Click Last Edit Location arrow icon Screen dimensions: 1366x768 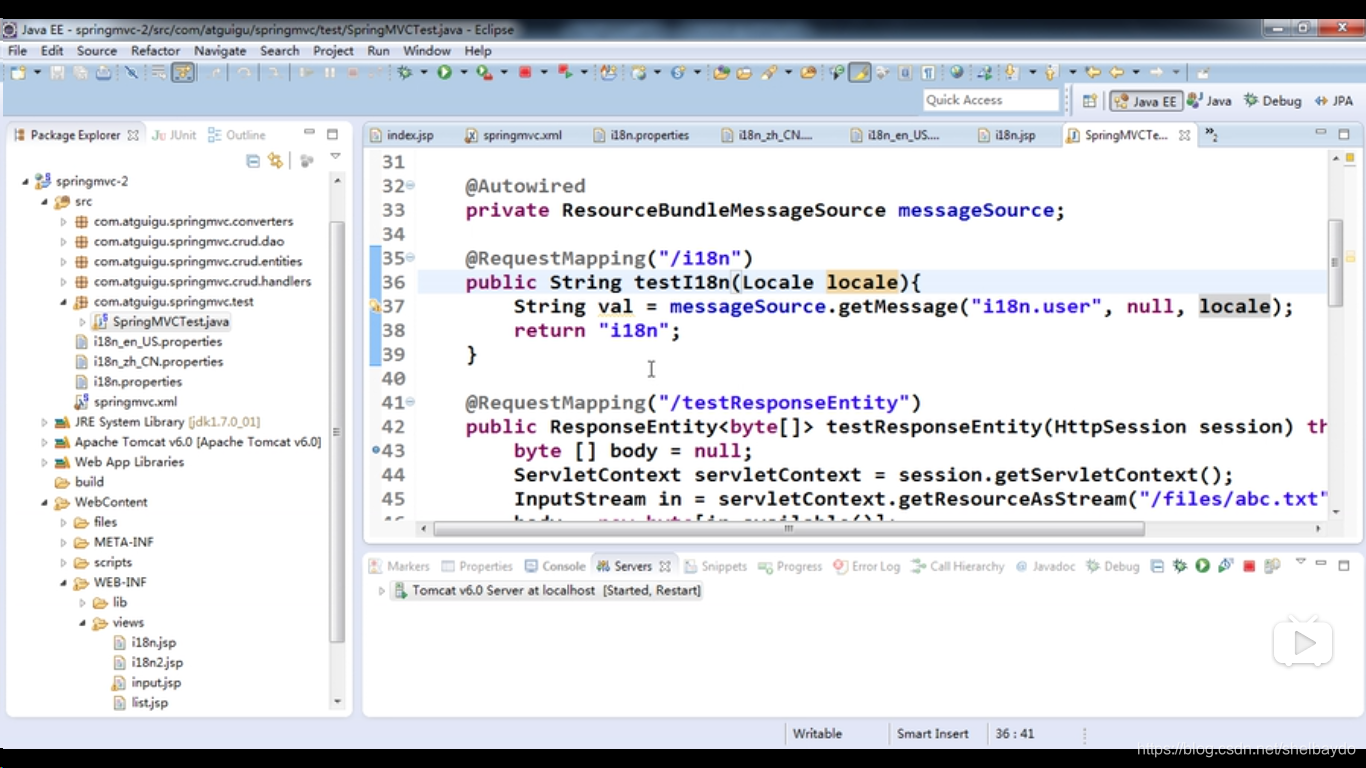click(1092, 72)
